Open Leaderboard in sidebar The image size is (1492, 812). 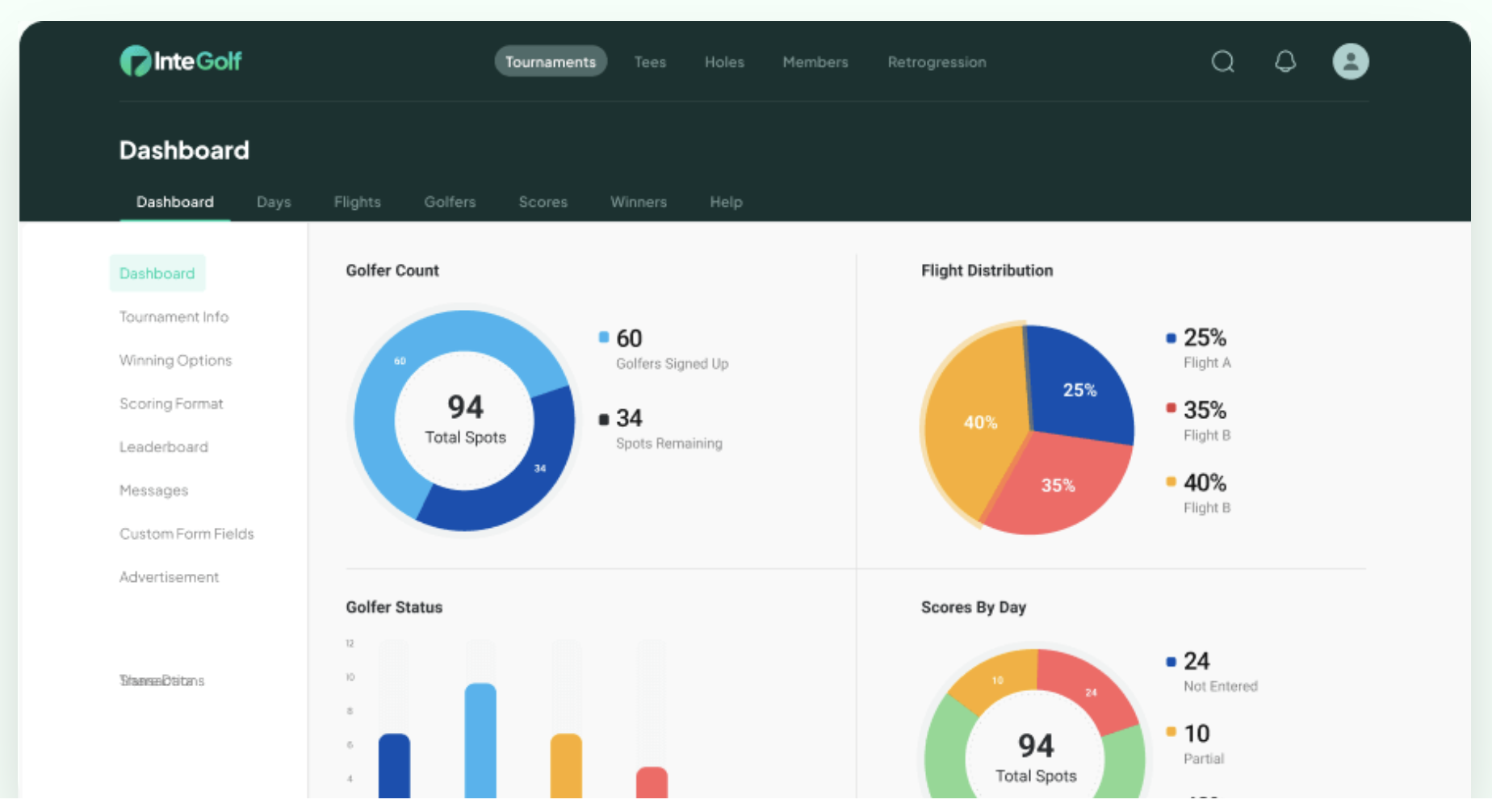click(164, 447)
